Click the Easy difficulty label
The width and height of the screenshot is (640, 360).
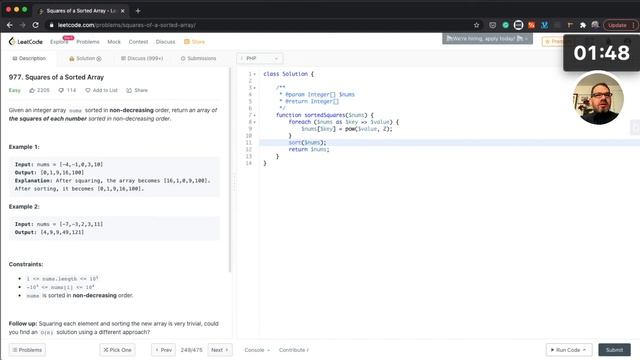click(x=15, y=90)
